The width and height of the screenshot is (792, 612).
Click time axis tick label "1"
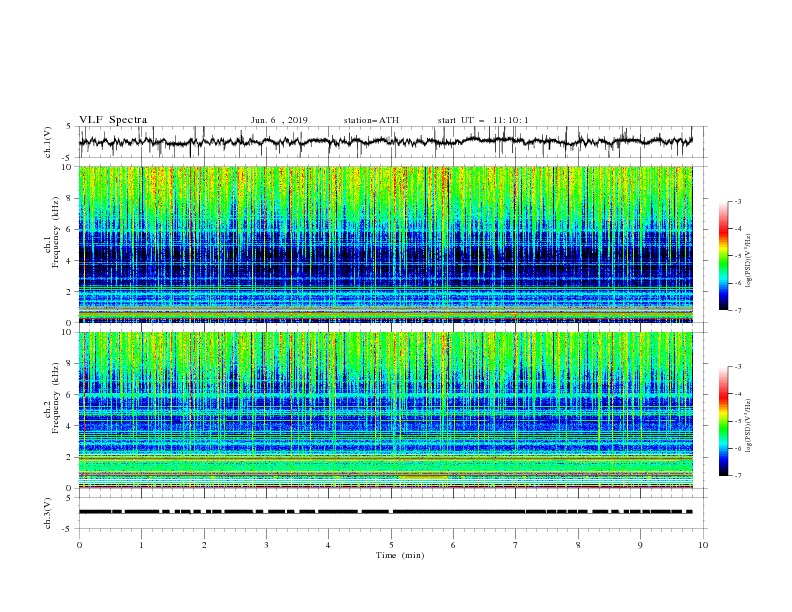pyautogui.click(x=141, y=545)
